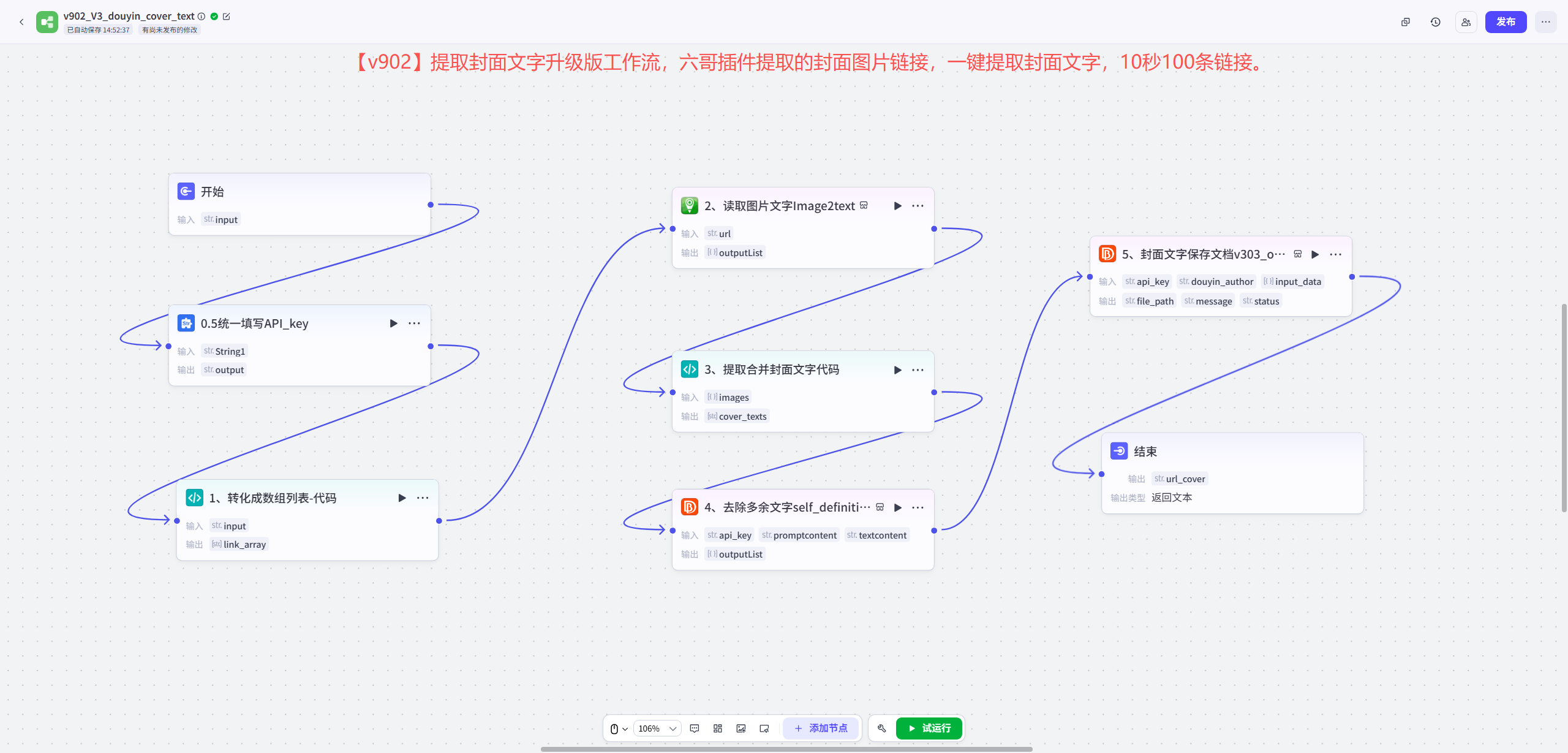The height and width of the screenshot is (753, 1568).
Task: Open options of 读取图片文字Image2text node
Action: coord(918,206)
